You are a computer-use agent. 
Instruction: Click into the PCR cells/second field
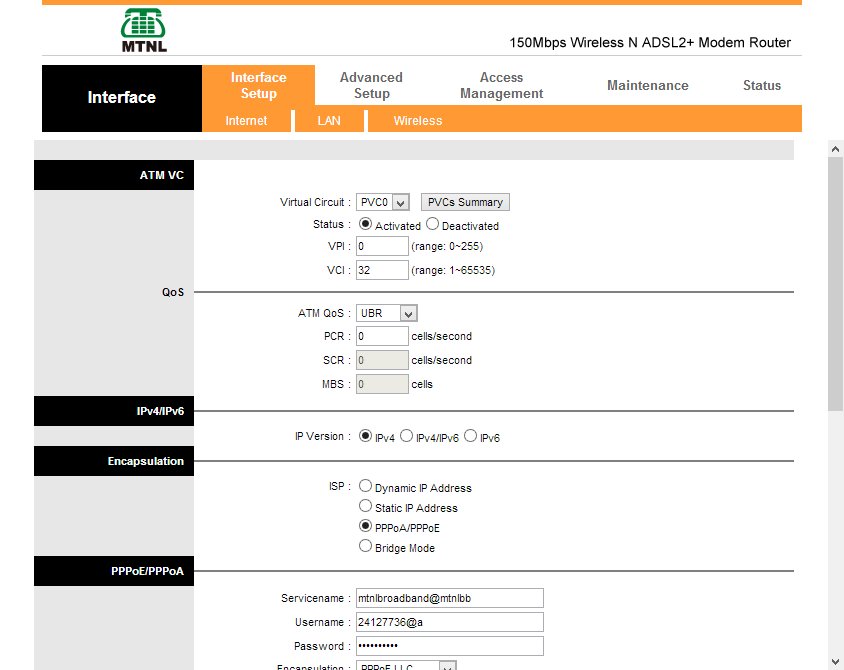(x=382, y=336)
